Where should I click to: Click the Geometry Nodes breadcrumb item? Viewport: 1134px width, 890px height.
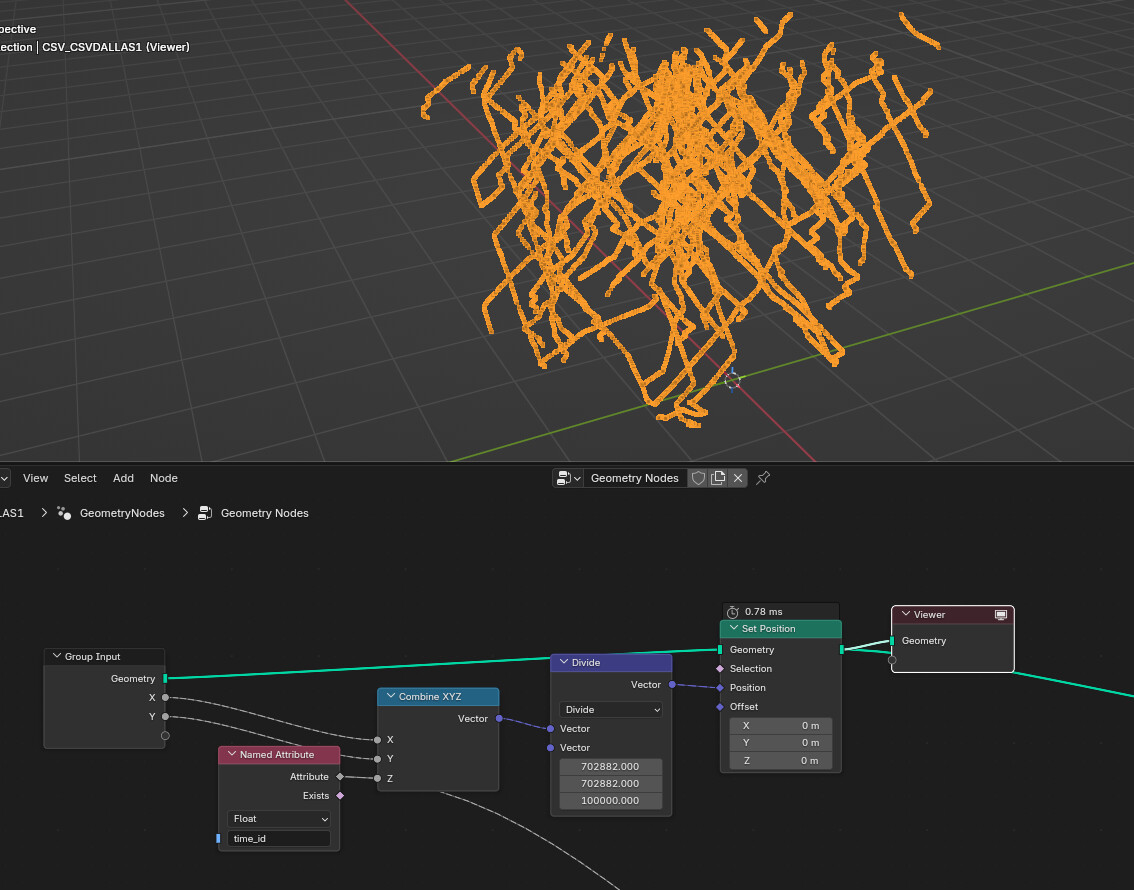tap(265, 513)
